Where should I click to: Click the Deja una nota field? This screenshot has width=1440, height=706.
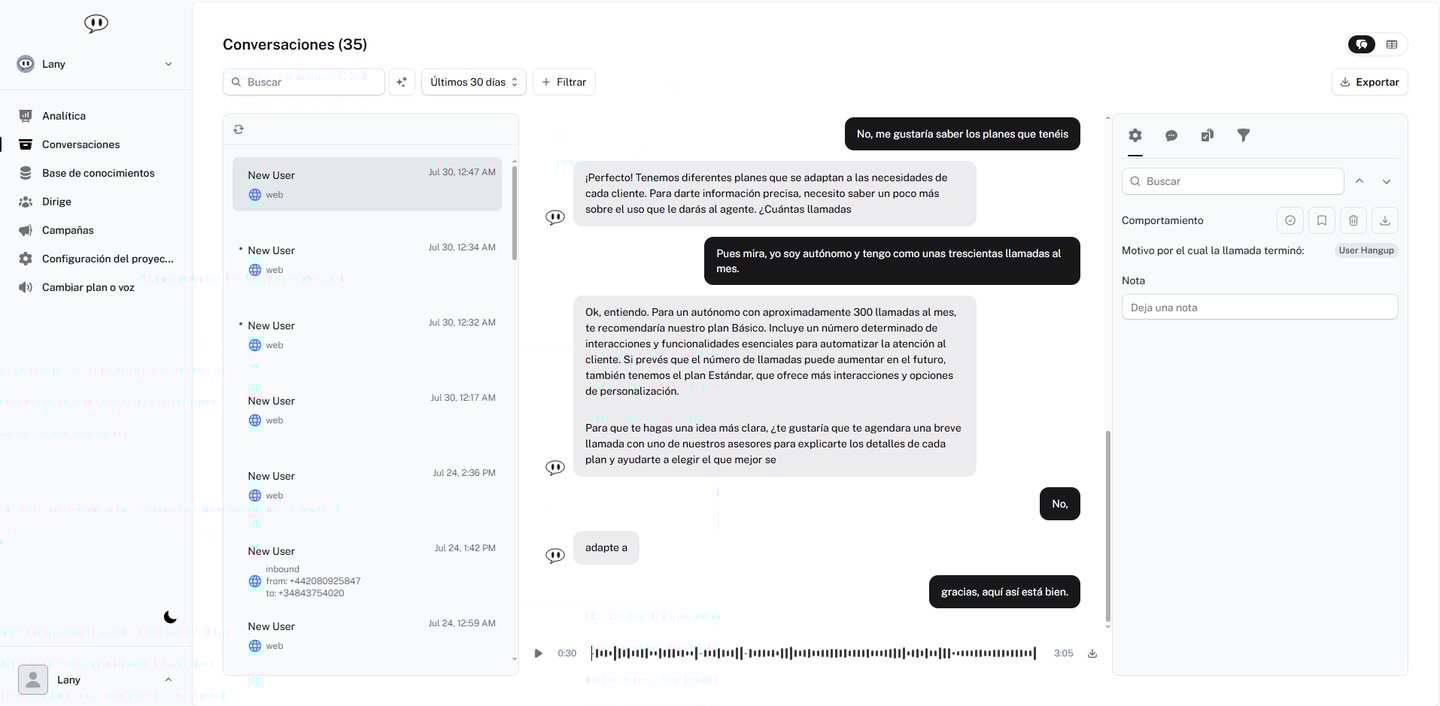point(1260,307)
